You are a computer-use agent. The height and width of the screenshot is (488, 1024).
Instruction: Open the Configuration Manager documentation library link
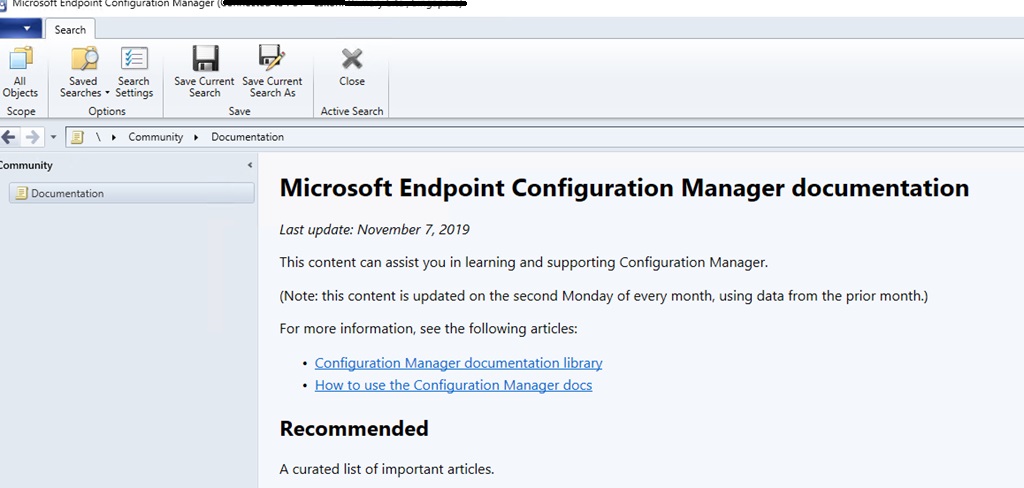coord(458,363)
